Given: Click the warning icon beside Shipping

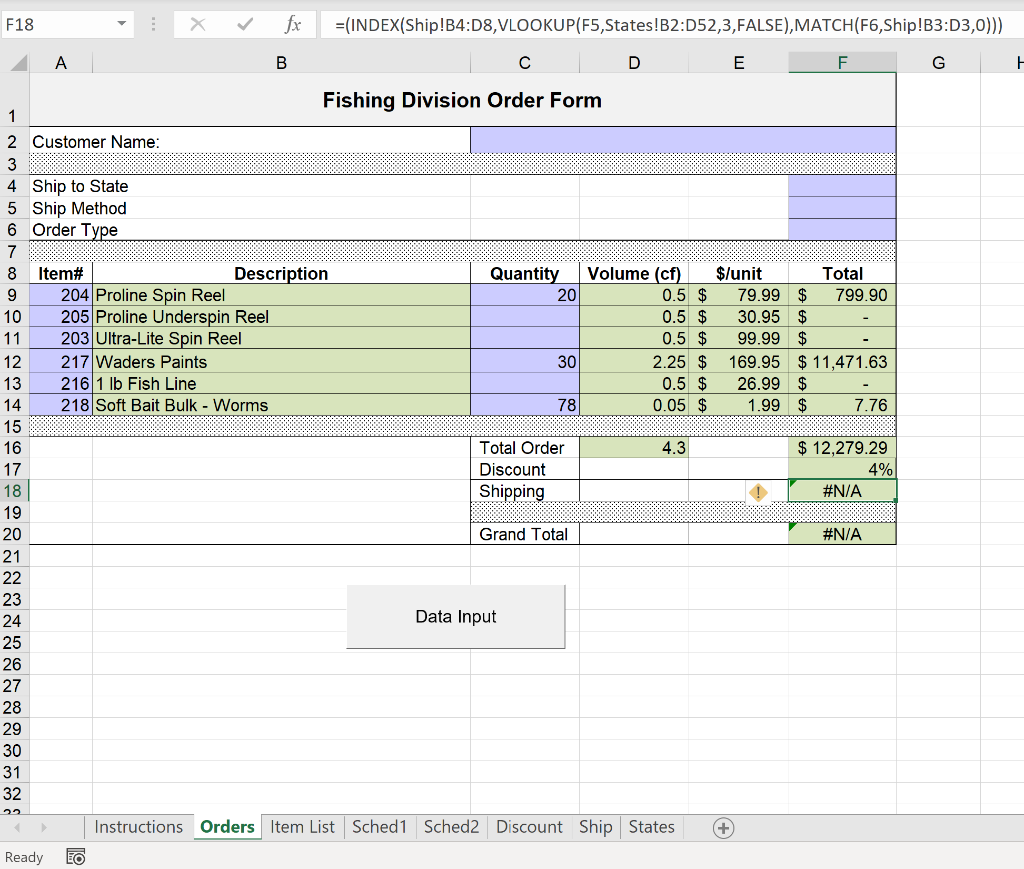Looking at the screenshot, I should [x=757, y=492].
